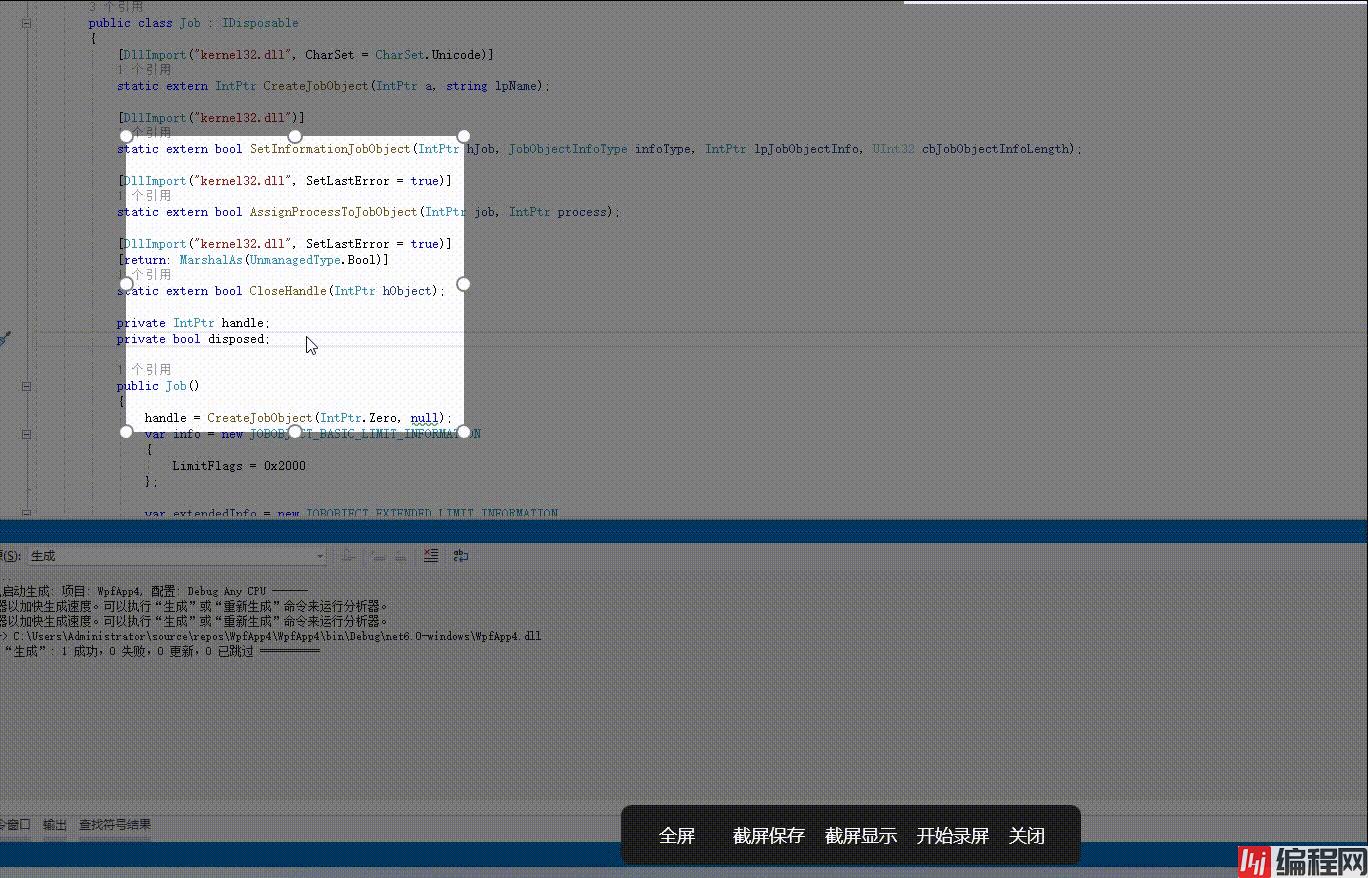Collapse the Job class code region

click(27, 23)
